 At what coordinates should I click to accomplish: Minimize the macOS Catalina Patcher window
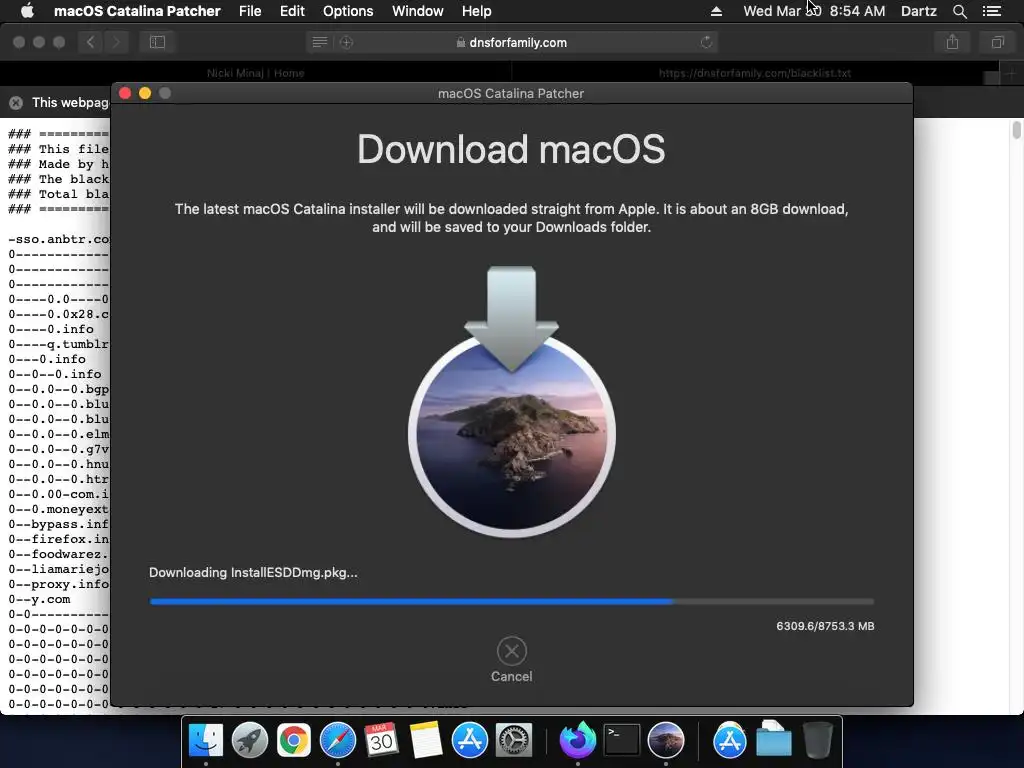coord(145,93)
